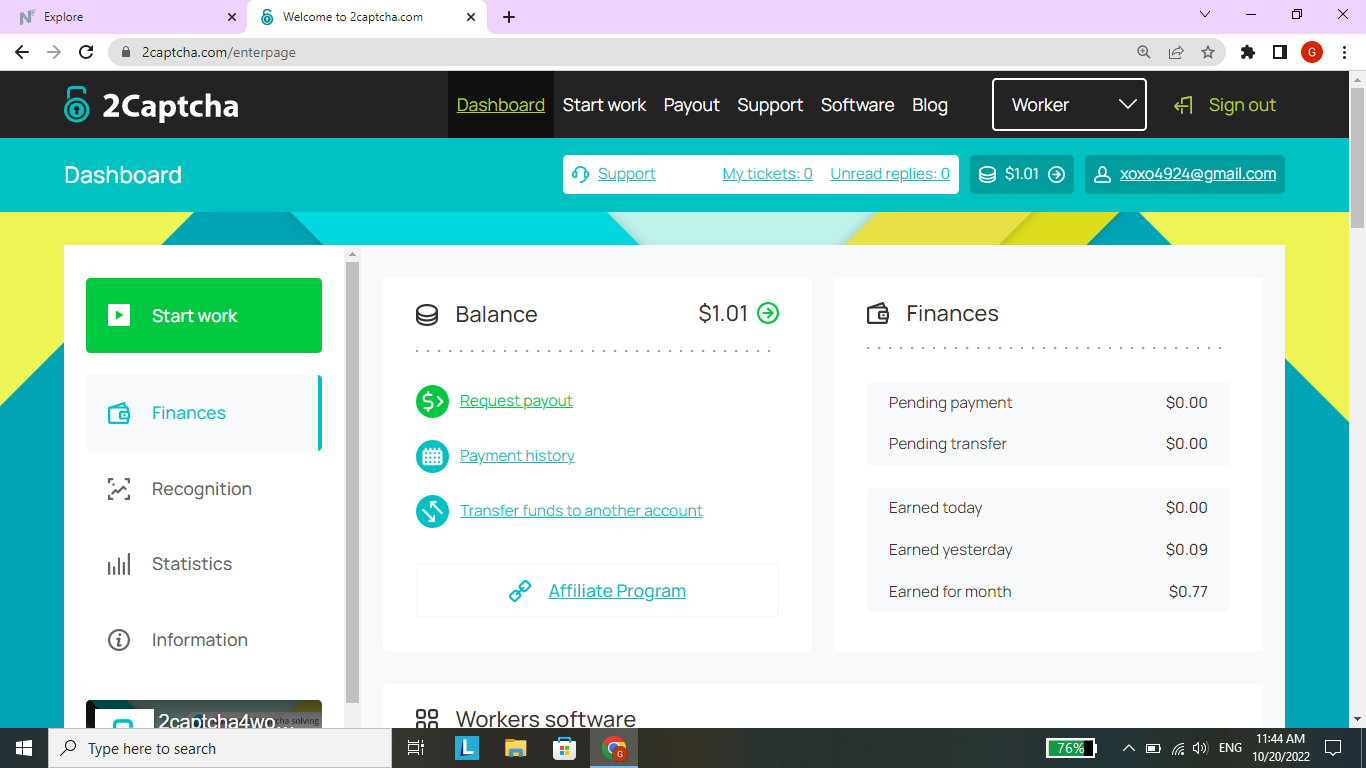Open the Worker role dropdown
This screenshot has width=1366, height=768.
click(x=1069, y=105)
